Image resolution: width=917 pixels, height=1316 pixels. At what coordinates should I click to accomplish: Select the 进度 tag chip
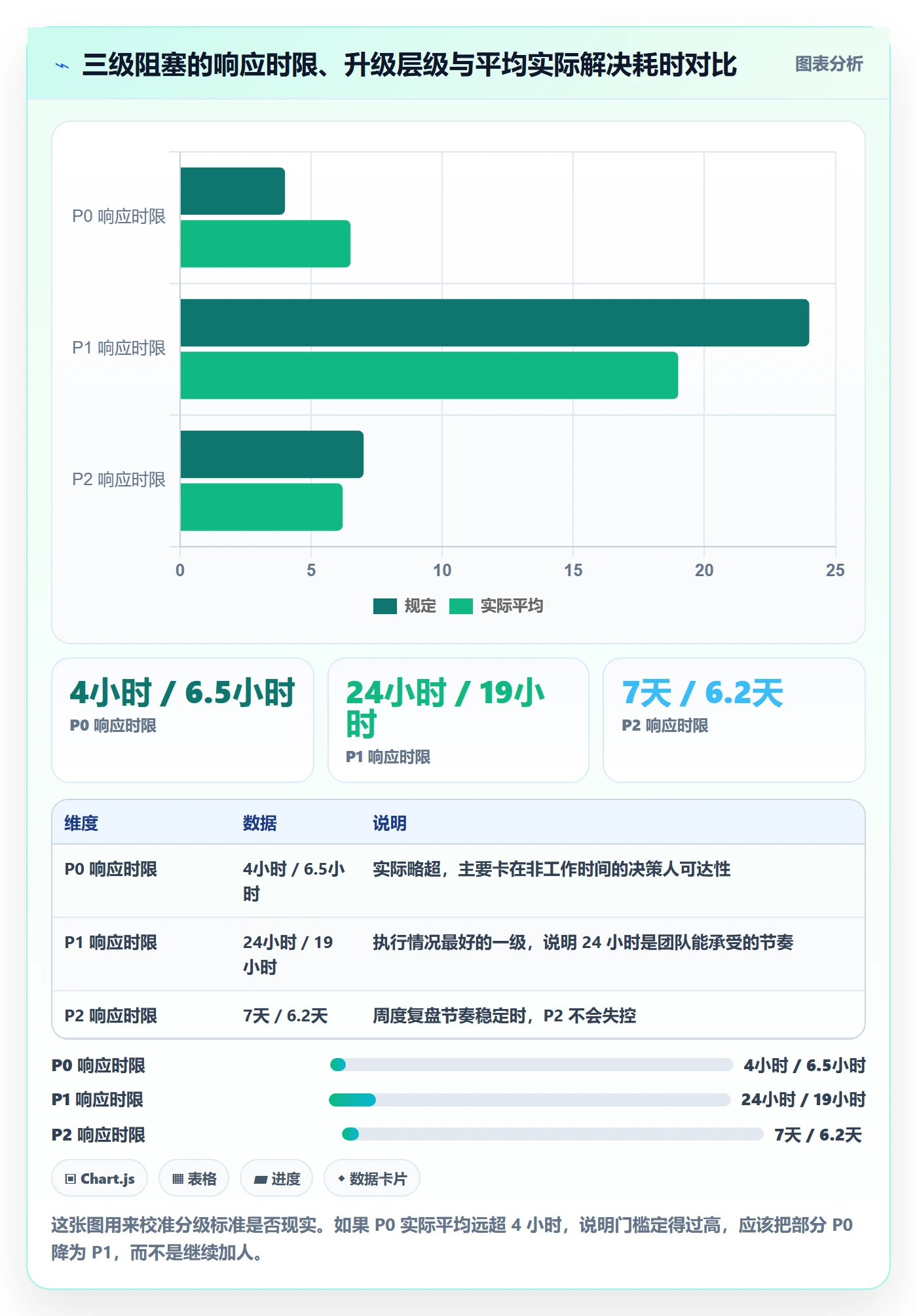coord(276,1179)
